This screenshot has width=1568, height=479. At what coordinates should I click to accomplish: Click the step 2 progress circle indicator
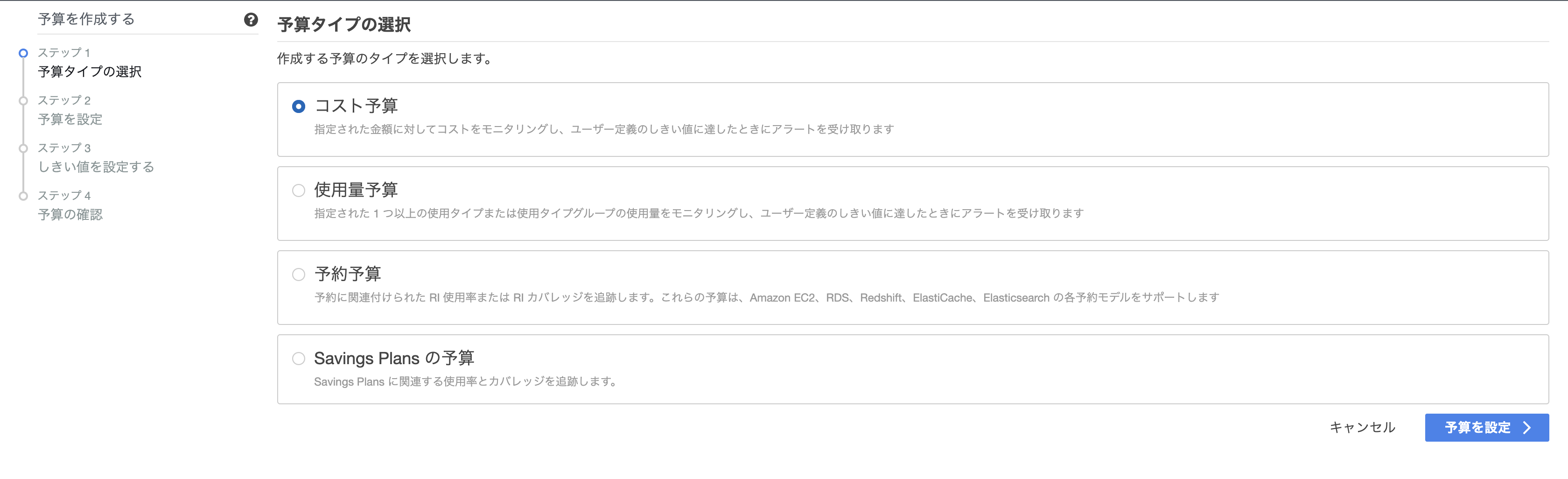click(23, 100)
